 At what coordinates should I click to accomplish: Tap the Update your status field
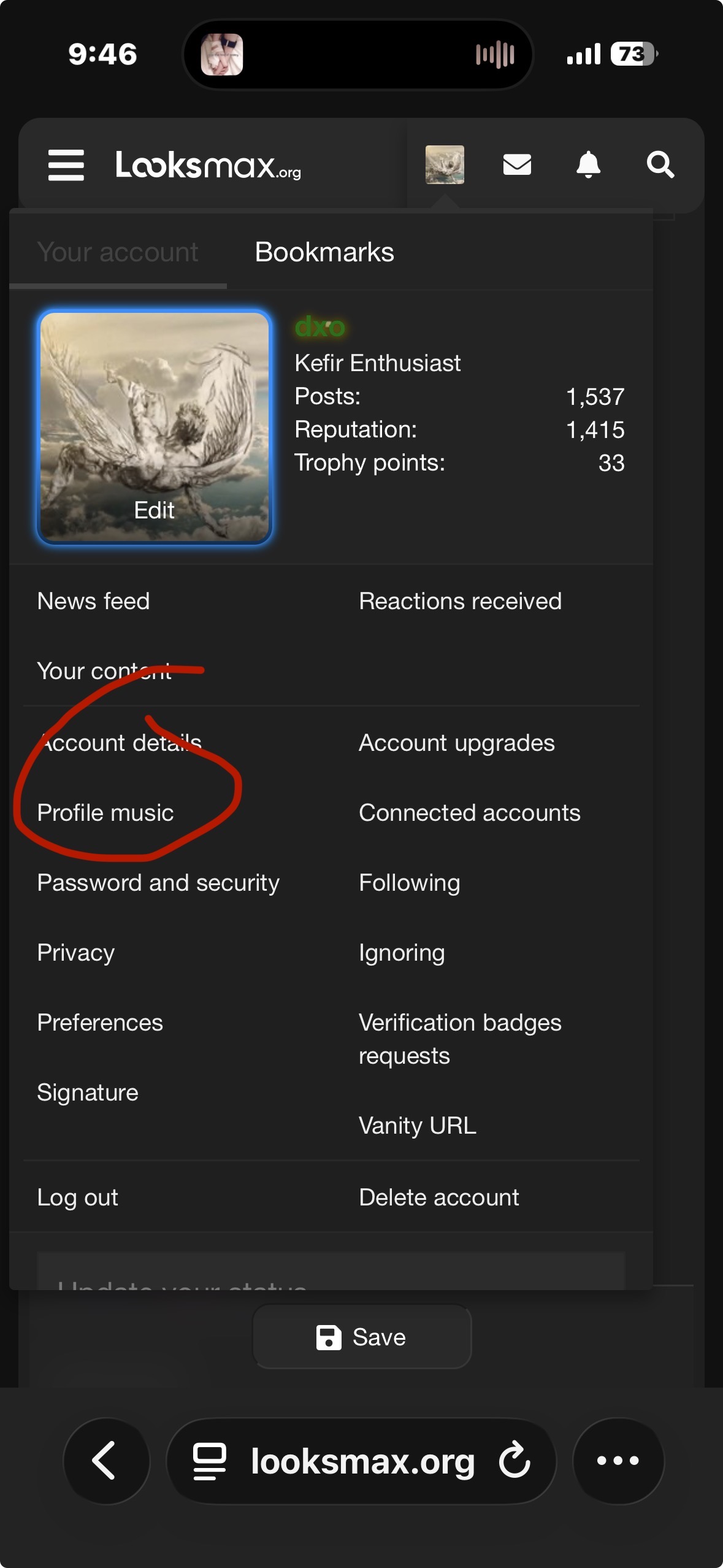point(331,1272)
